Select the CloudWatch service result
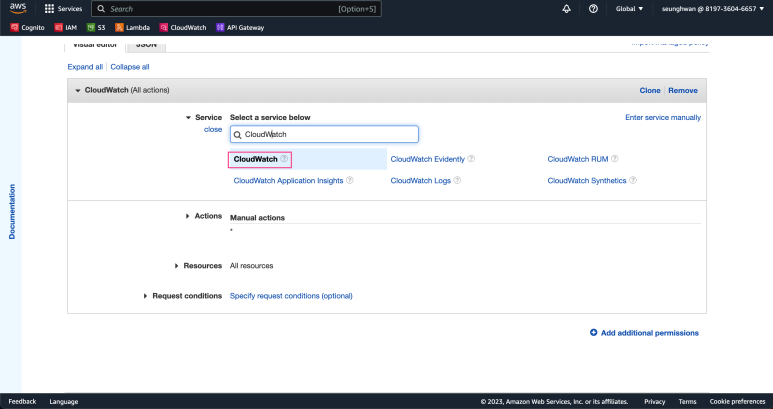Viewport: 773px width, 409px height. coord(255,159)
